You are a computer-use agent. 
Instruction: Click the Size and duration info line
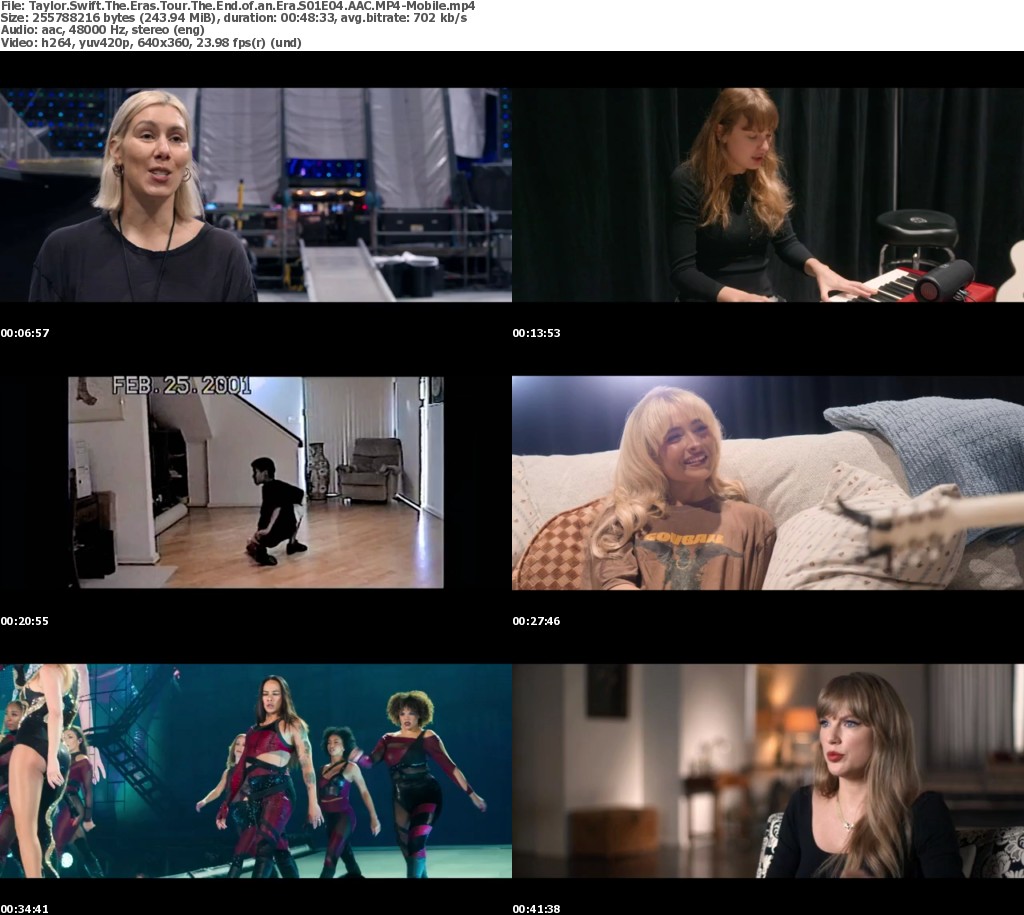click(233, 18)
